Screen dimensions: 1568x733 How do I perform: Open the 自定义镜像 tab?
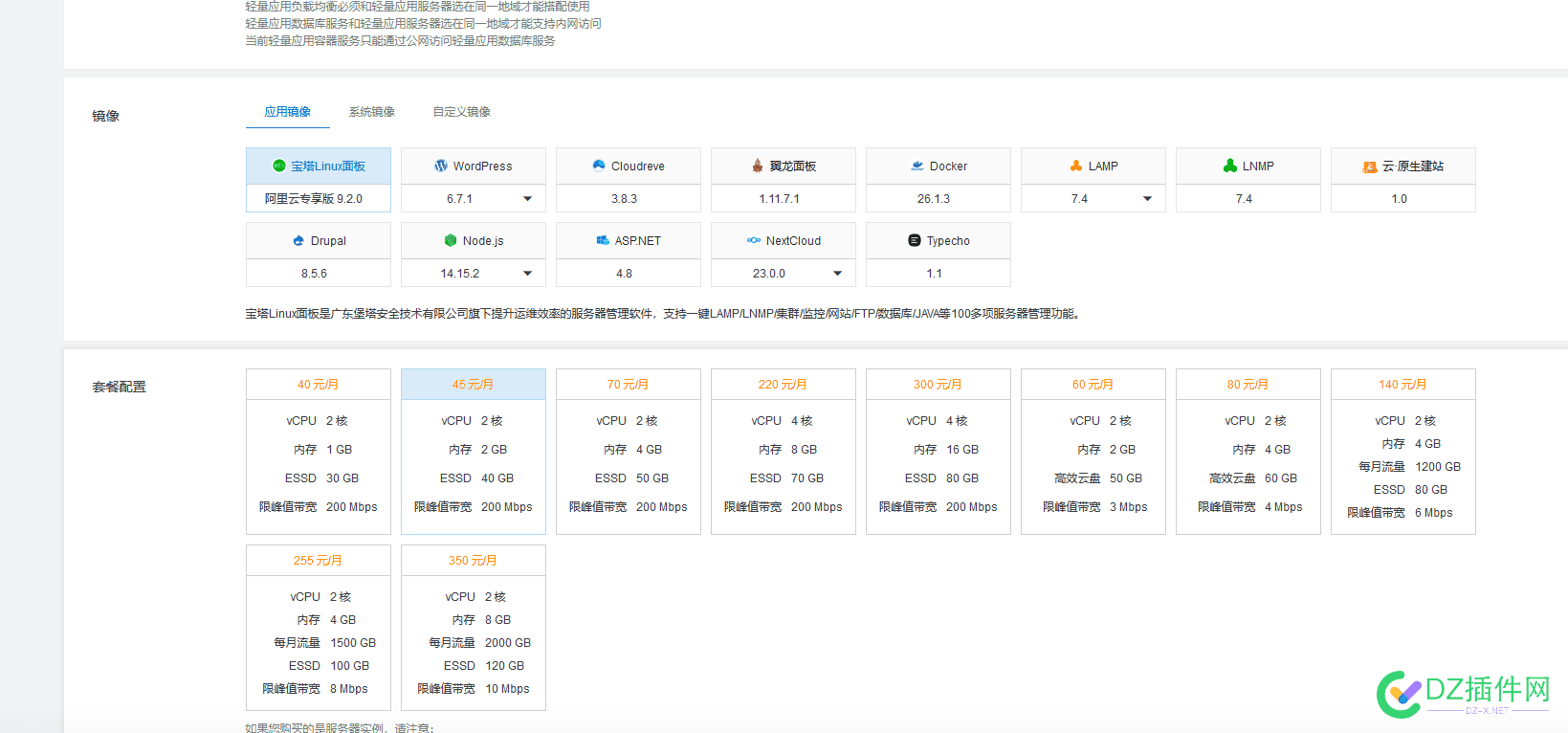pos(462,112)
